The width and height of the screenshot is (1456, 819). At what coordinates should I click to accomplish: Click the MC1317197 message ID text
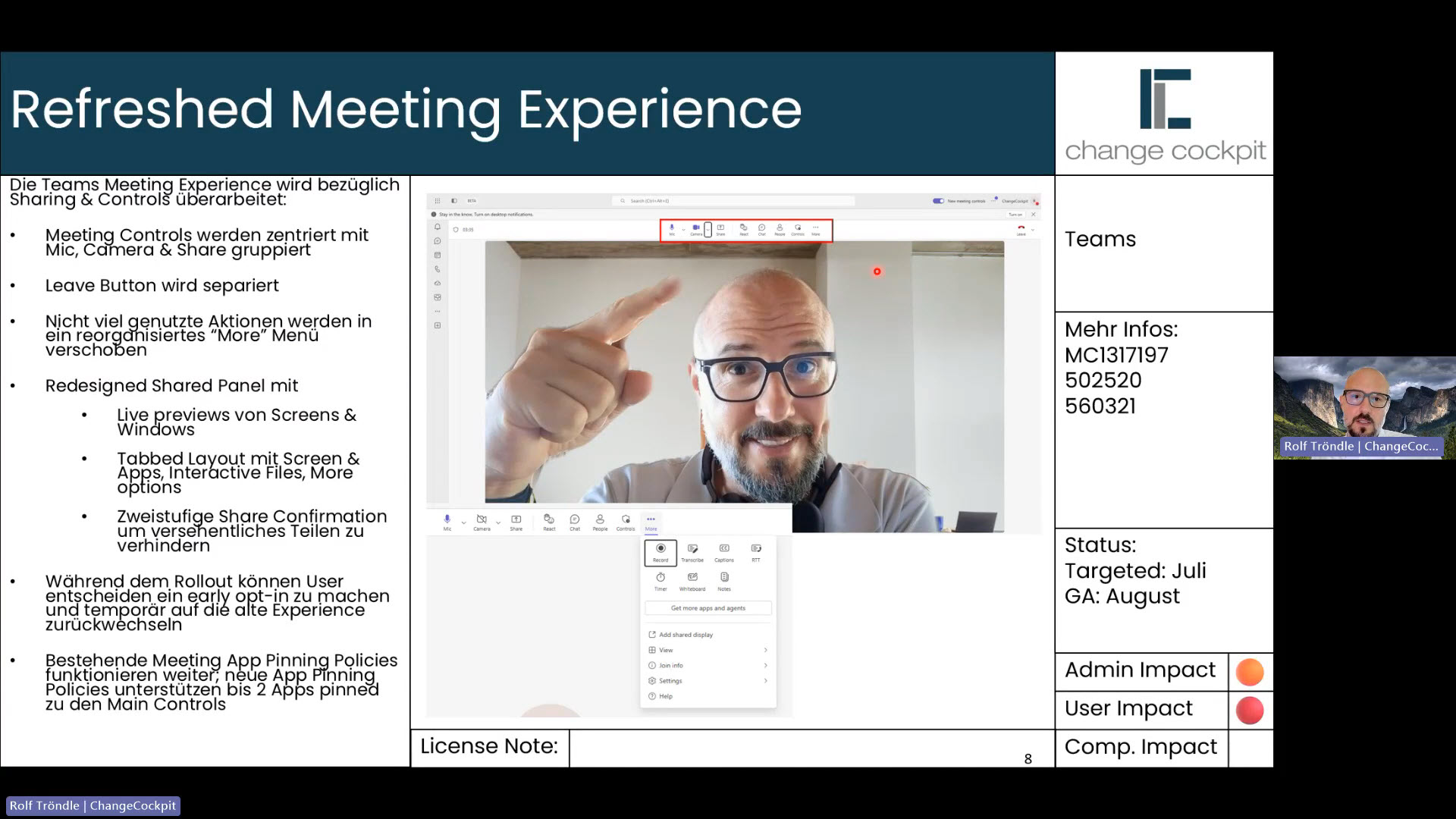click(x=1116, y=355)
